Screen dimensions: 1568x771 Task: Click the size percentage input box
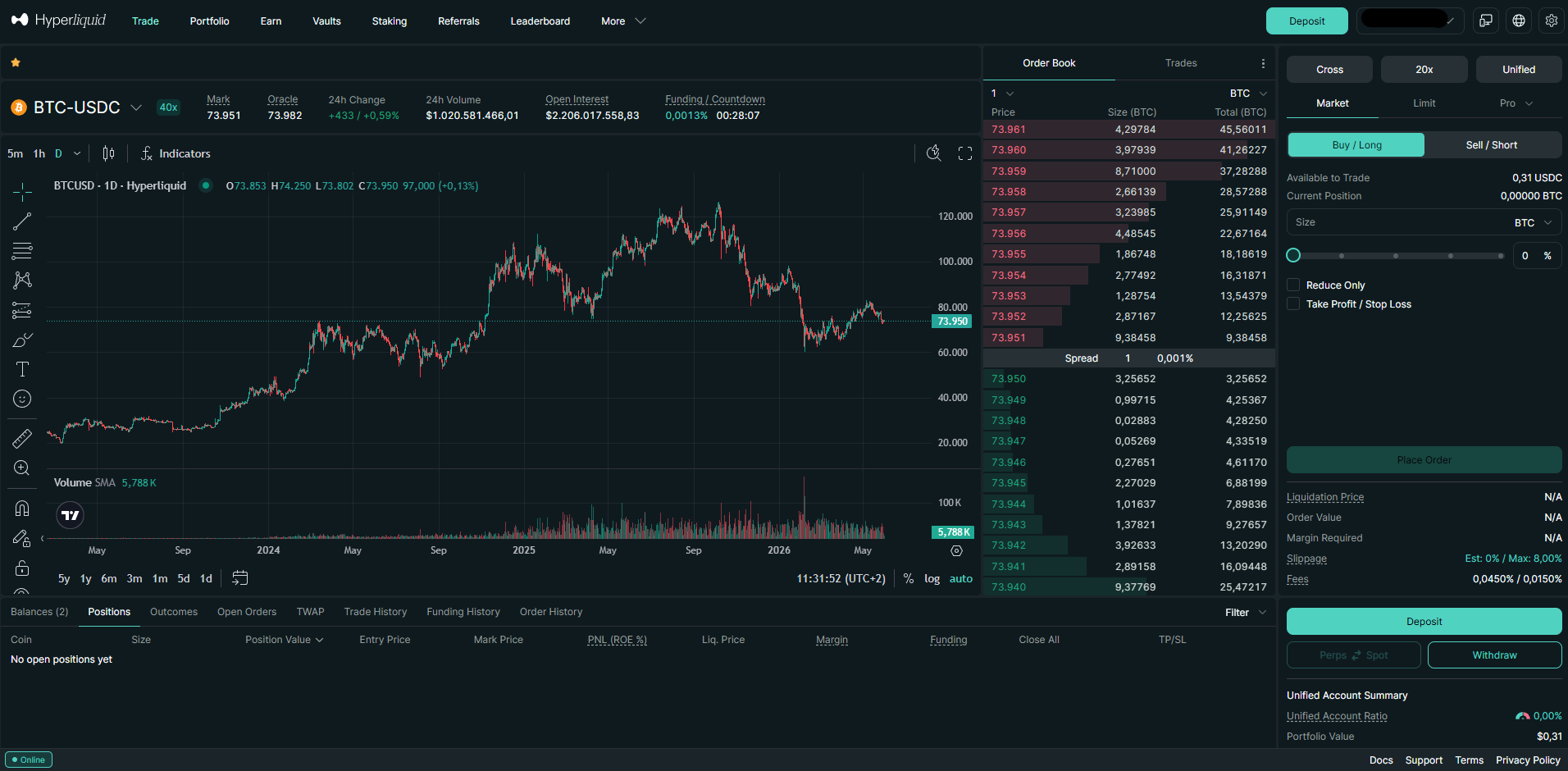[x=1536, y=256]
